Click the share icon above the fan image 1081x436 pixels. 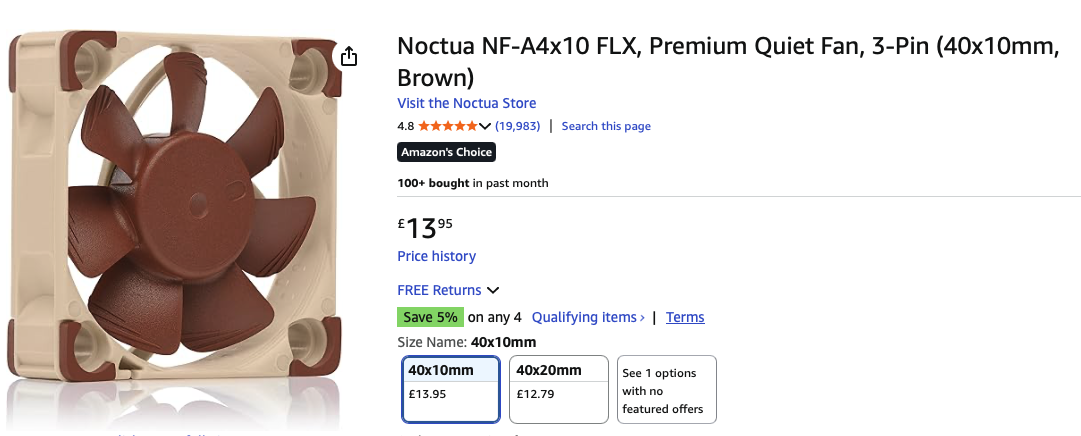349,56
